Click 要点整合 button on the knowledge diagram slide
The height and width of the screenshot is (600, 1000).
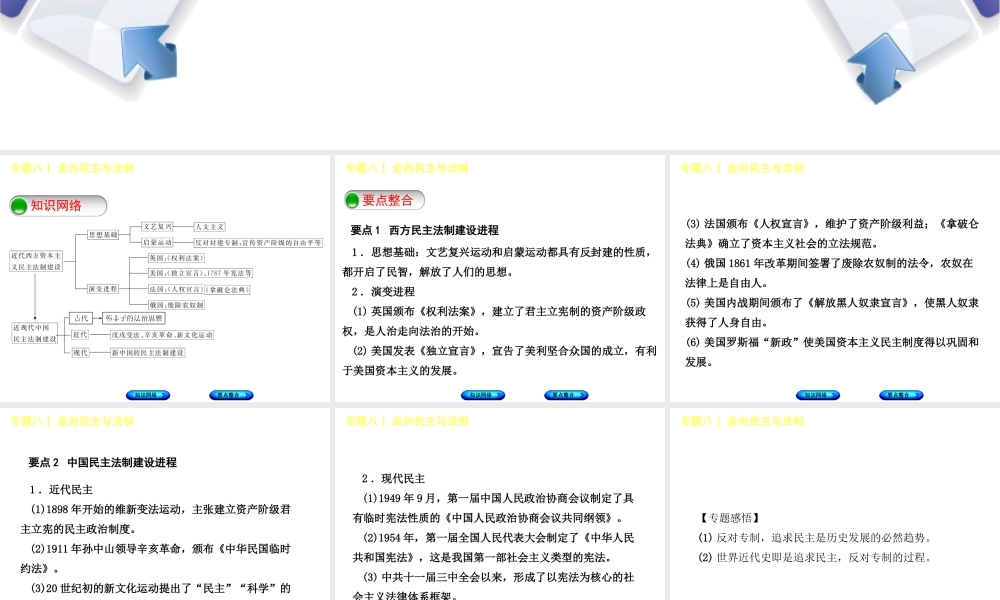[x=232, y=395]
